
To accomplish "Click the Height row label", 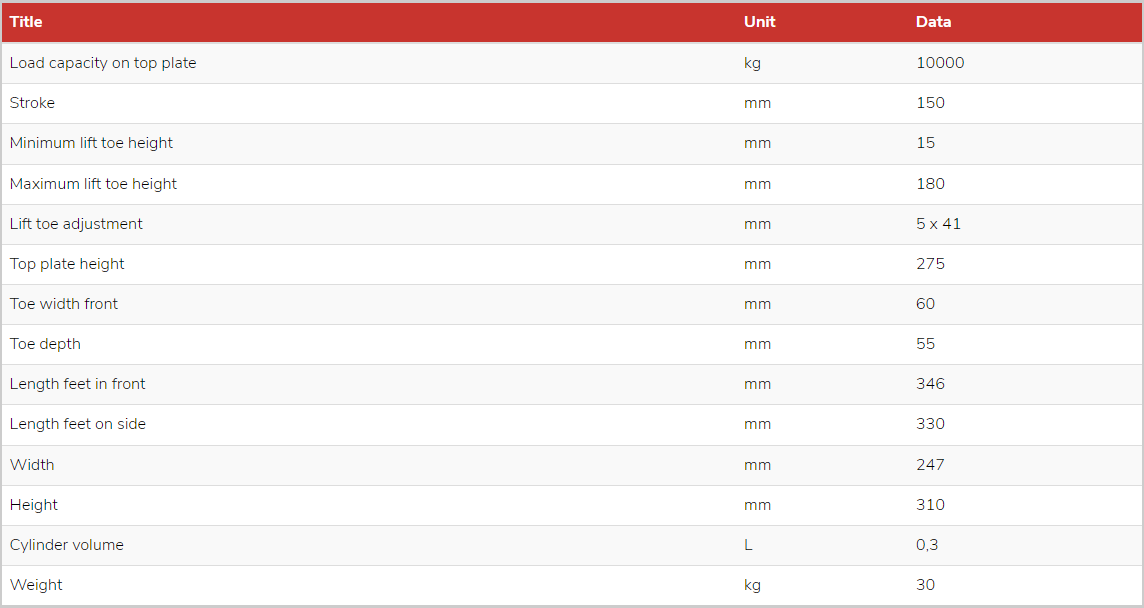I will [34, 505].
